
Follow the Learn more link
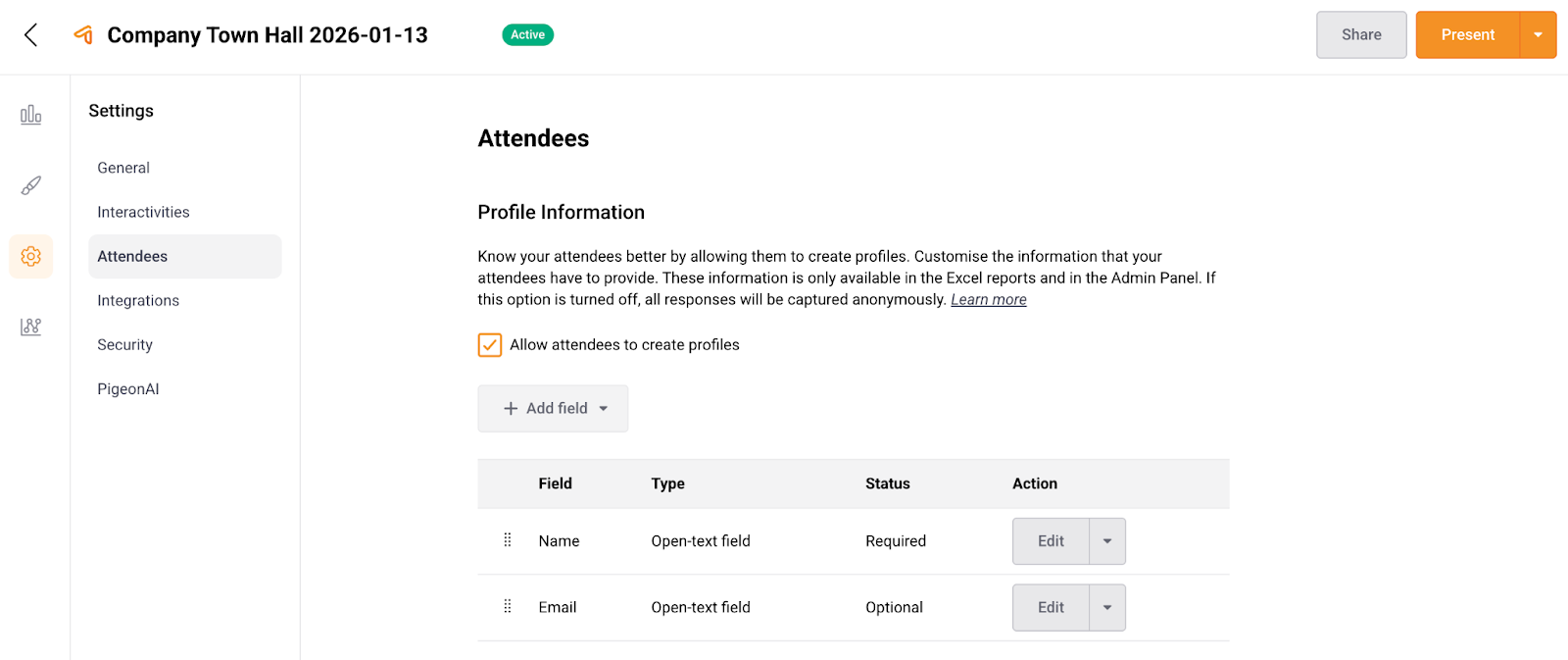(x=988, y=300)
